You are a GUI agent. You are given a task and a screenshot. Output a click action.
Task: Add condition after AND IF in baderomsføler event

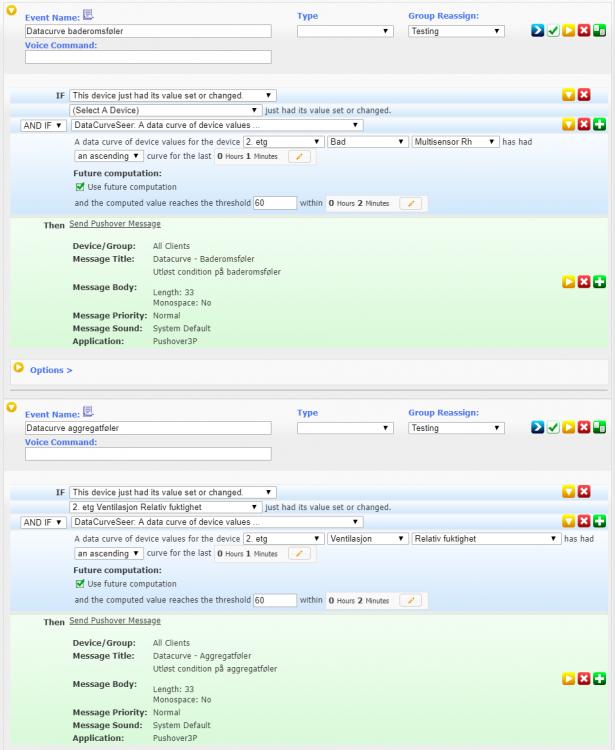[599, 124]
